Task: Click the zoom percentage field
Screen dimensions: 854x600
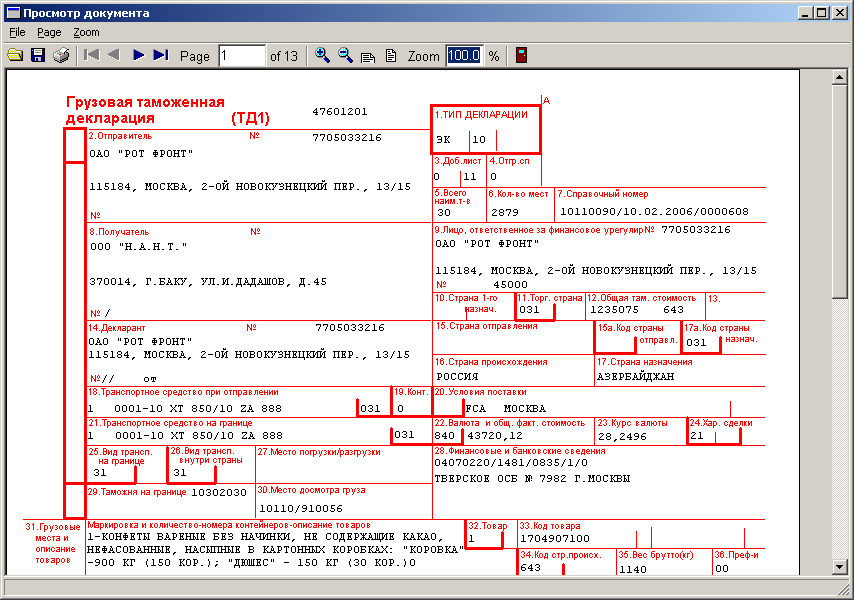Action: [464, 56]
